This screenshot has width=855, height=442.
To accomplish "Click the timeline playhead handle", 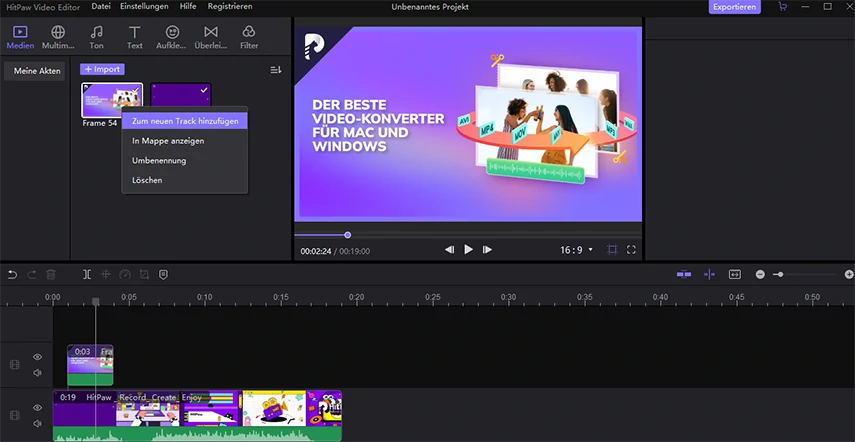I will coord(95,301).
